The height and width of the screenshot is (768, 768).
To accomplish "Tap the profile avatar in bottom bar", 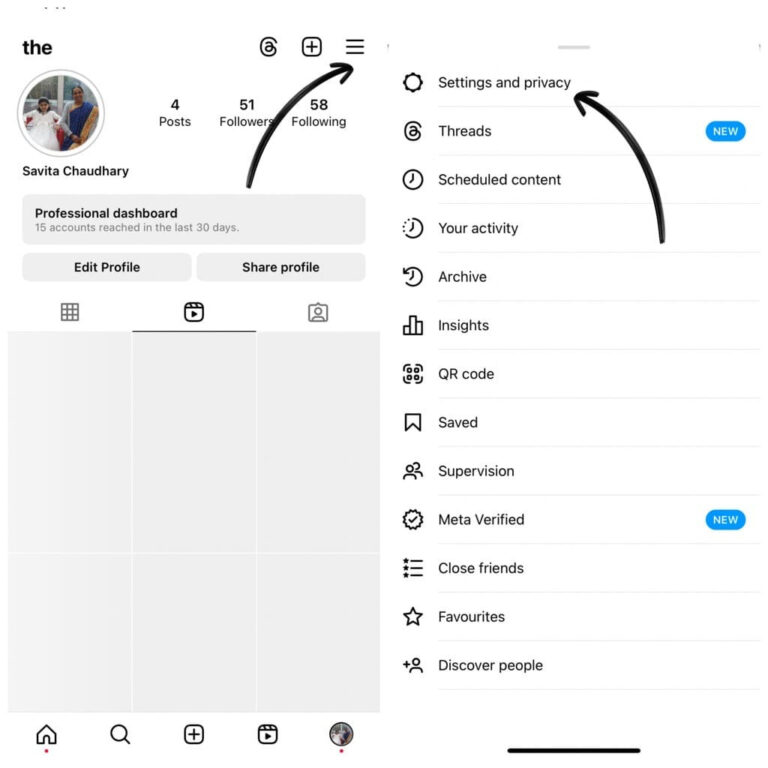I will pyautogui.click(x=341, y=734).
